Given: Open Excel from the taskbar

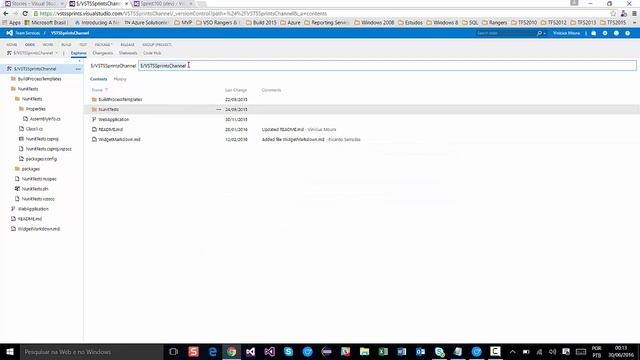Looking at the screenshot, I should click(383, 352).
